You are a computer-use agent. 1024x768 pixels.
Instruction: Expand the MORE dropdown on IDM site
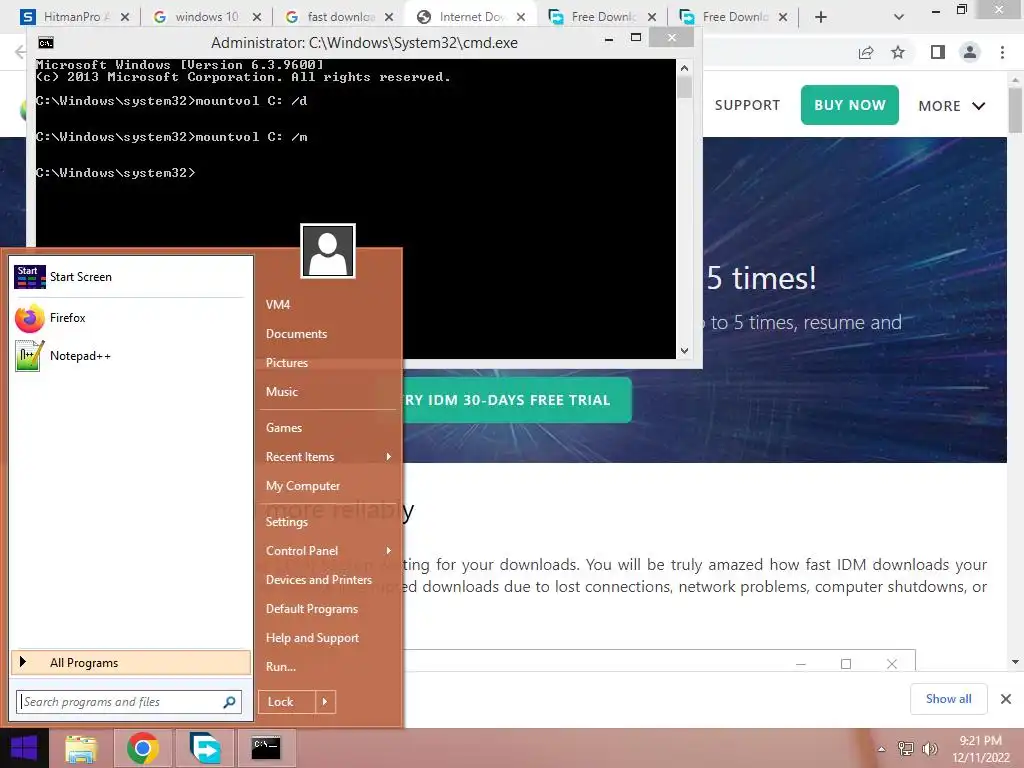click(x=951, y=106)
